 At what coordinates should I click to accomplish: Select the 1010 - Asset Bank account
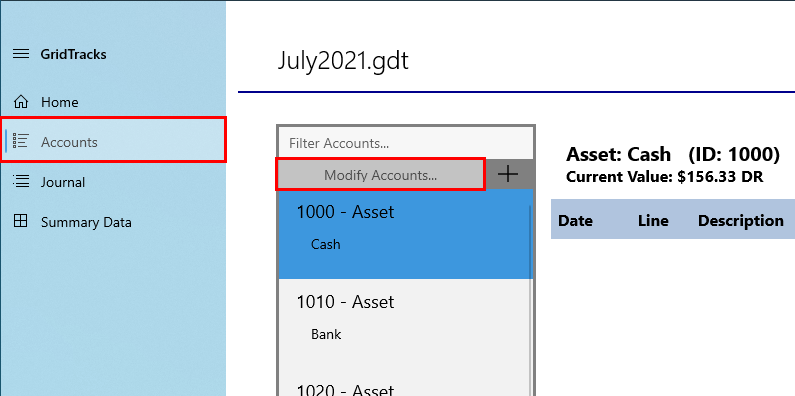click(406, 324)
